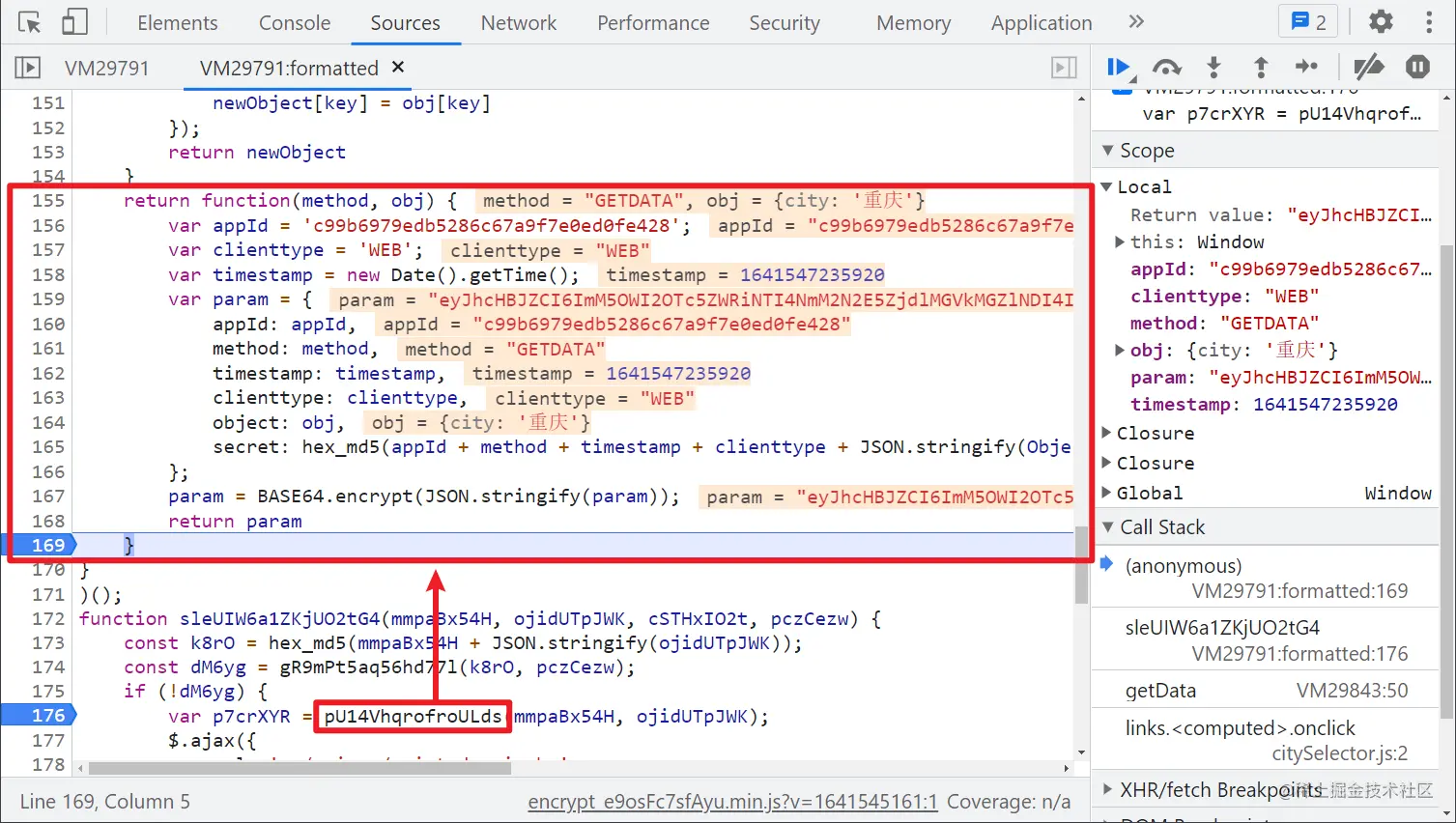Click the sidebar's vertical scrollbar
The width and height of the screenshot is (1456, 823).
point(1447,480)
